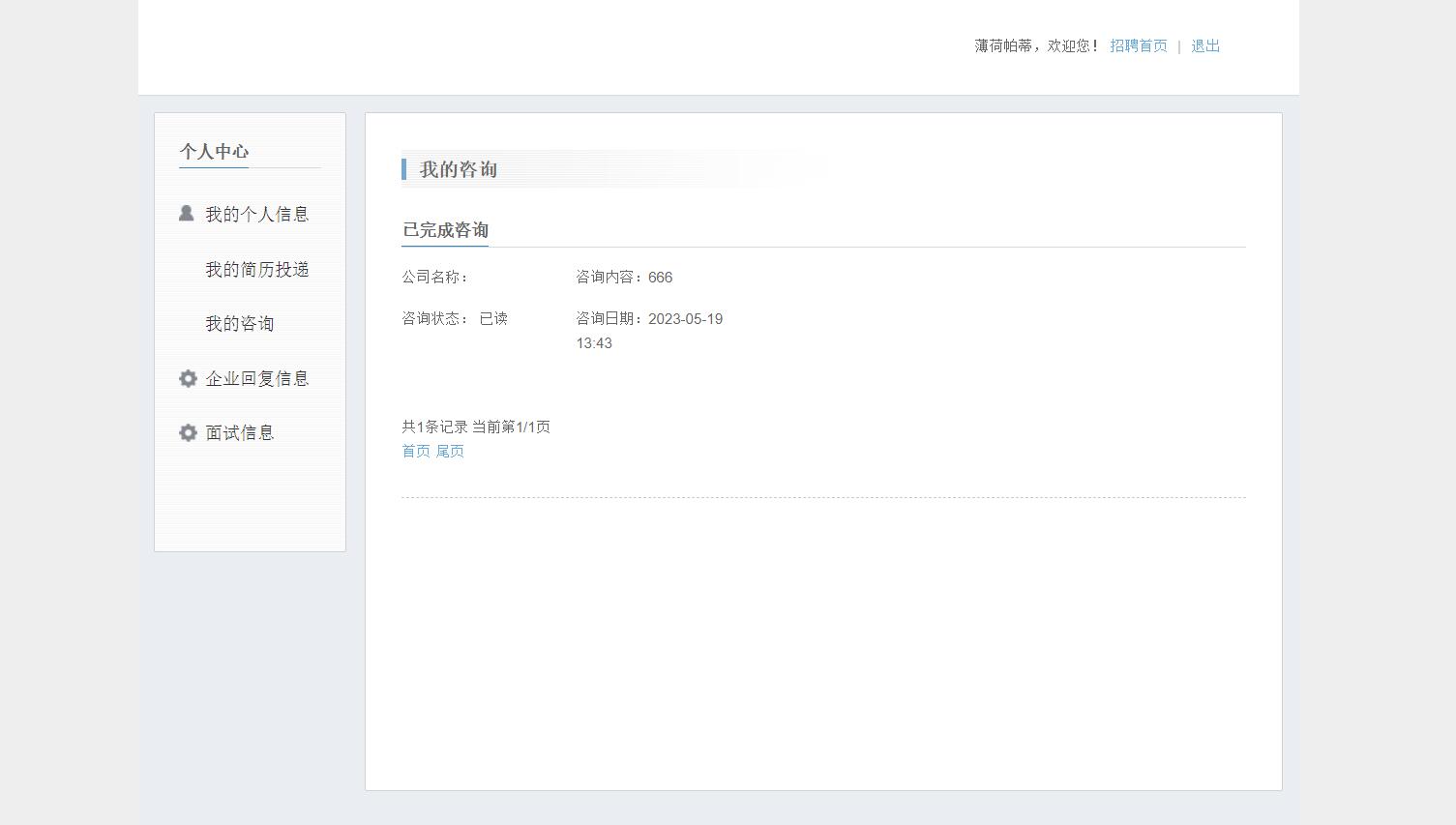This screenshot has width=1456, height=825.
Task: Go to 招聘首页 link
Action: point(1139,45)
